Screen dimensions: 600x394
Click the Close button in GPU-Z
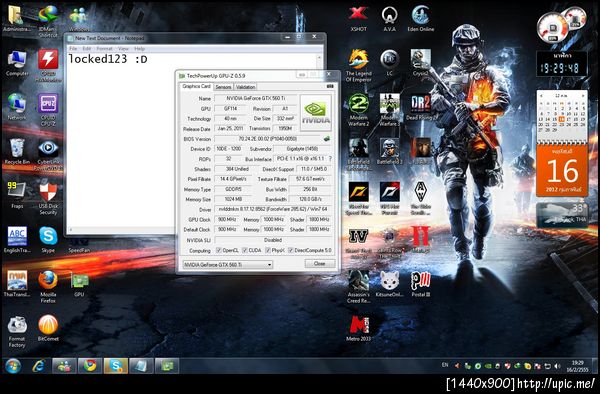[320, 264]
